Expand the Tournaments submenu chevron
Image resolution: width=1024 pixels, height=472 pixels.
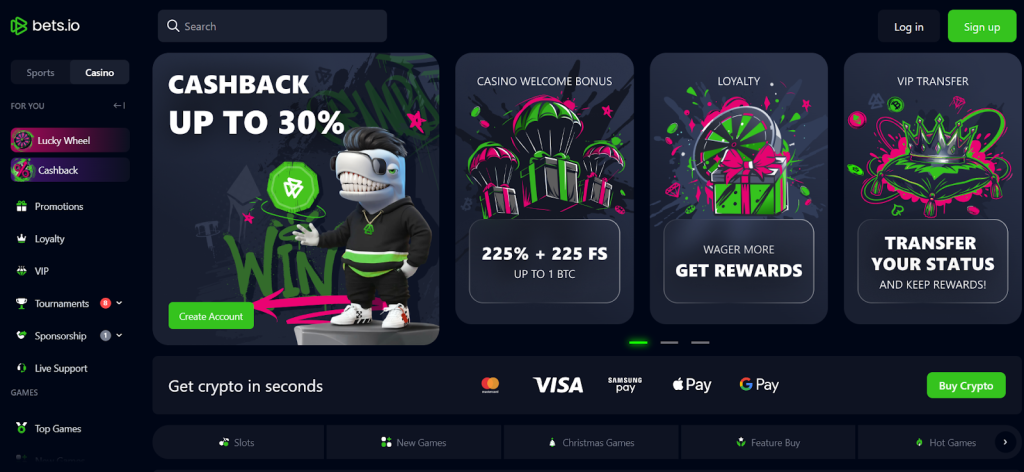pos(120,304)
